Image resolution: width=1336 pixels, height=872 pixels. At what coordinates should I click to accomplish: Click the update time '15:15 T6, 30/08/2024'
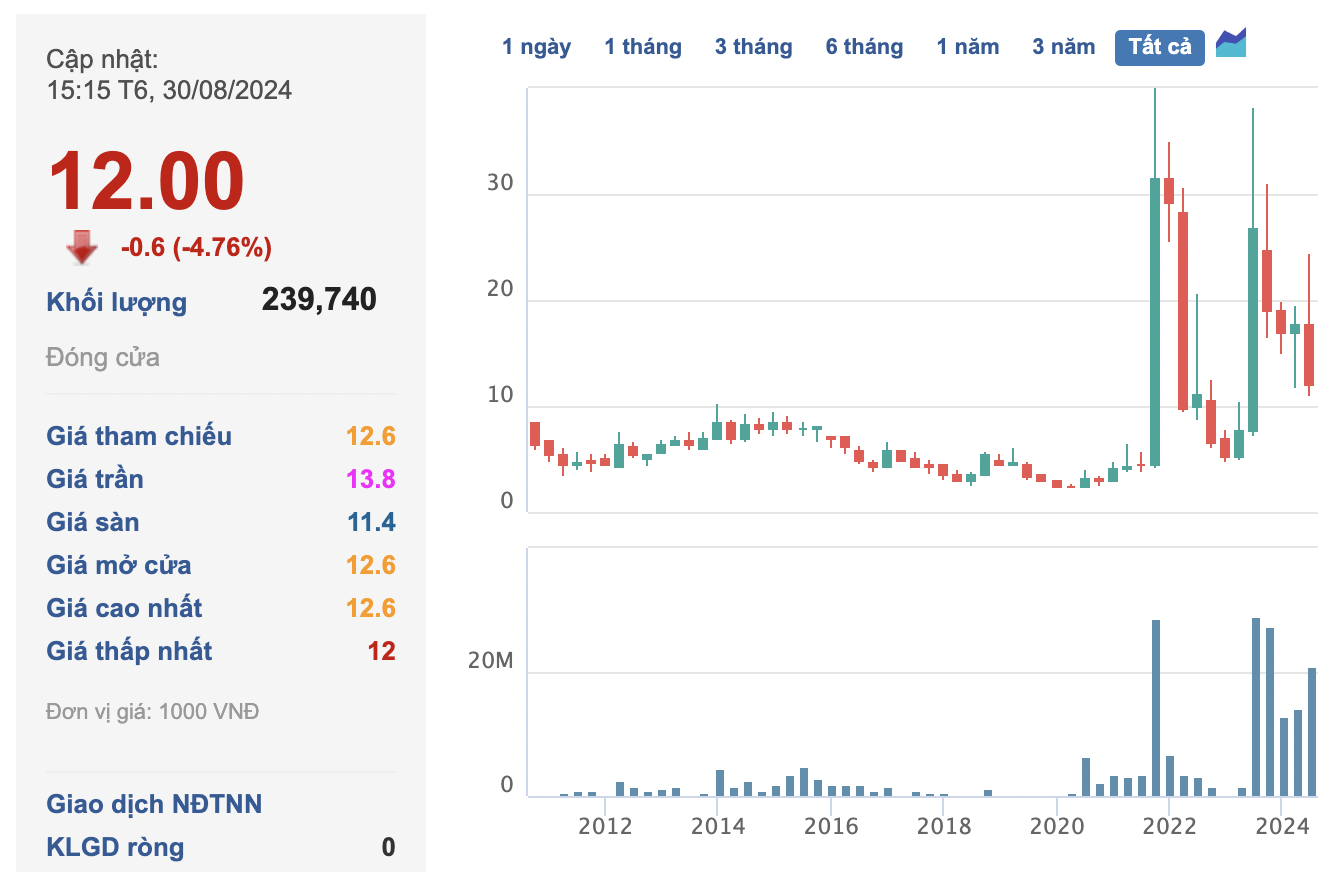click(169, 90)
